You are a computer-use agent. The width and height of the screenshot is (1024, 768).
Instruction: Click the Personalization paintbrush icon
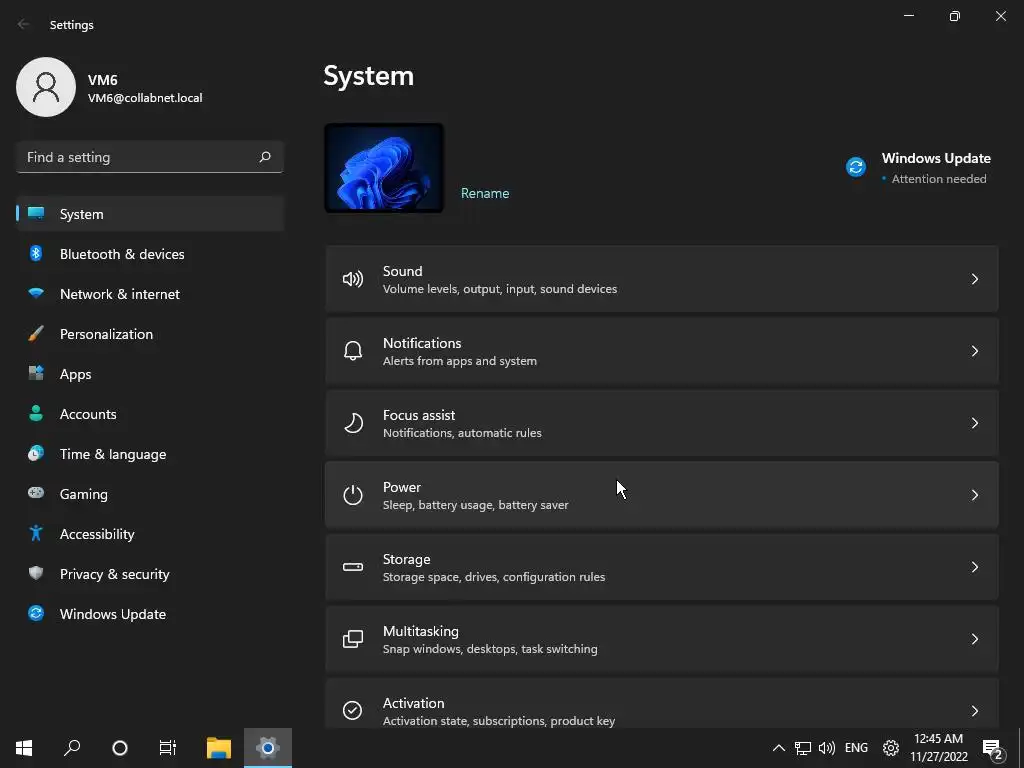click(36, 334)
